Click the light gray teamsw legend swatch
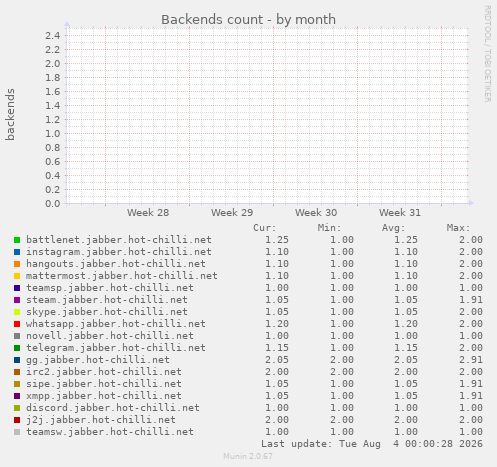Image resolution: width=497 pixels, height=467 pixels. [17, 432]
